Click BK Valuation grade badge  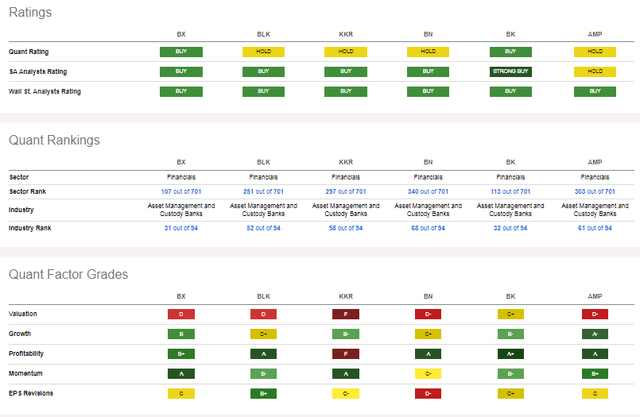[x=511, y=314]
